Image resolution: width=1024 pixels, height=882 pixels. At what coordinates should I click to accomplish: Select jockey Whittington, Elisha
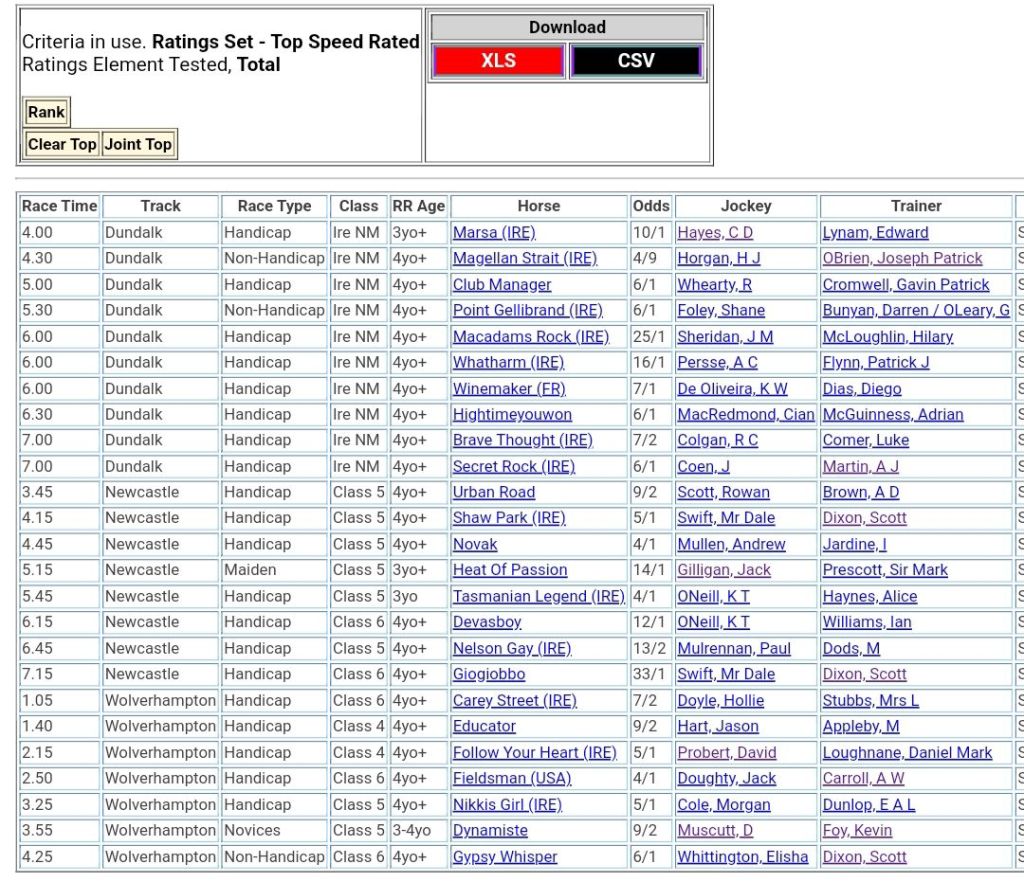click(x=742, y=857)
